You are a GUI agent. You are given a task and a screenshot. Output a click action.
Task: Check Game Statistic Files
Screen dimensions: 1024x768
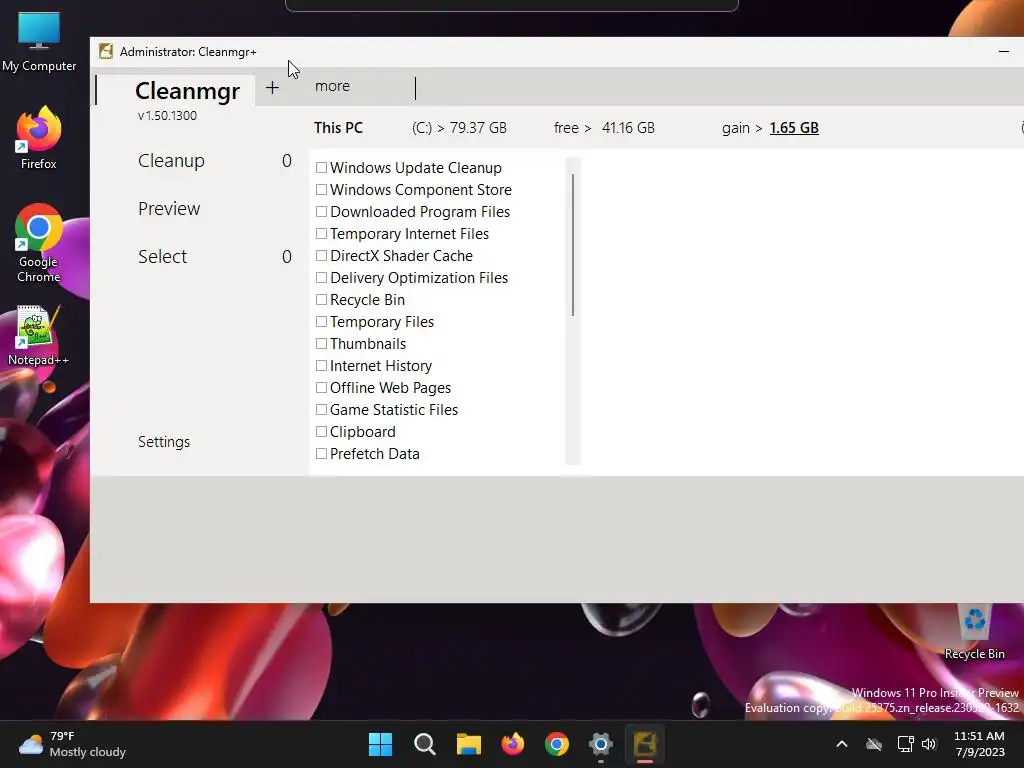coord(321,409)
